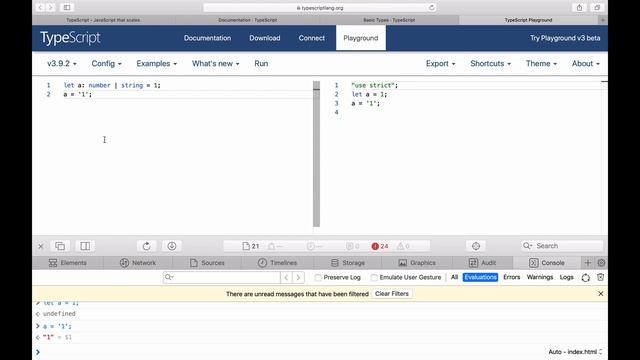Open the Examples dropdown
Image resolution: width=640 pixels, height=360 pixels.
[x=156, y=64]
